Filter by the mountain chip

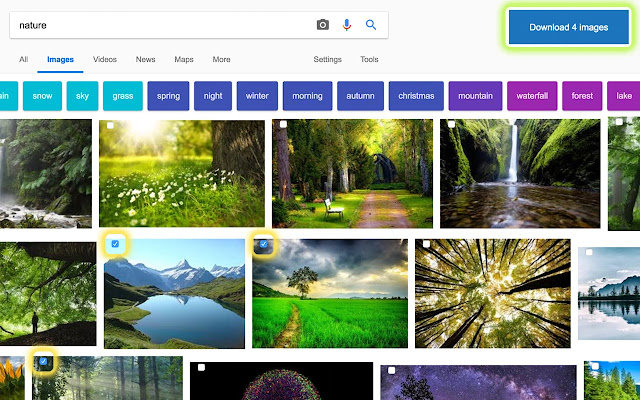476,96
